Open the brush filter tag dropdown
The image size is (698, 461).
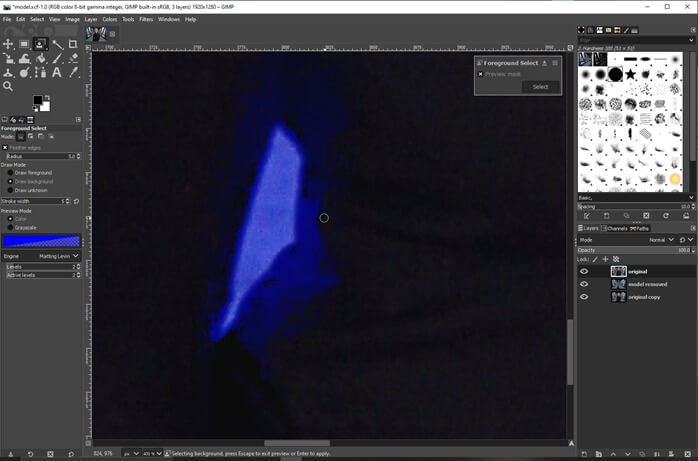690,40
